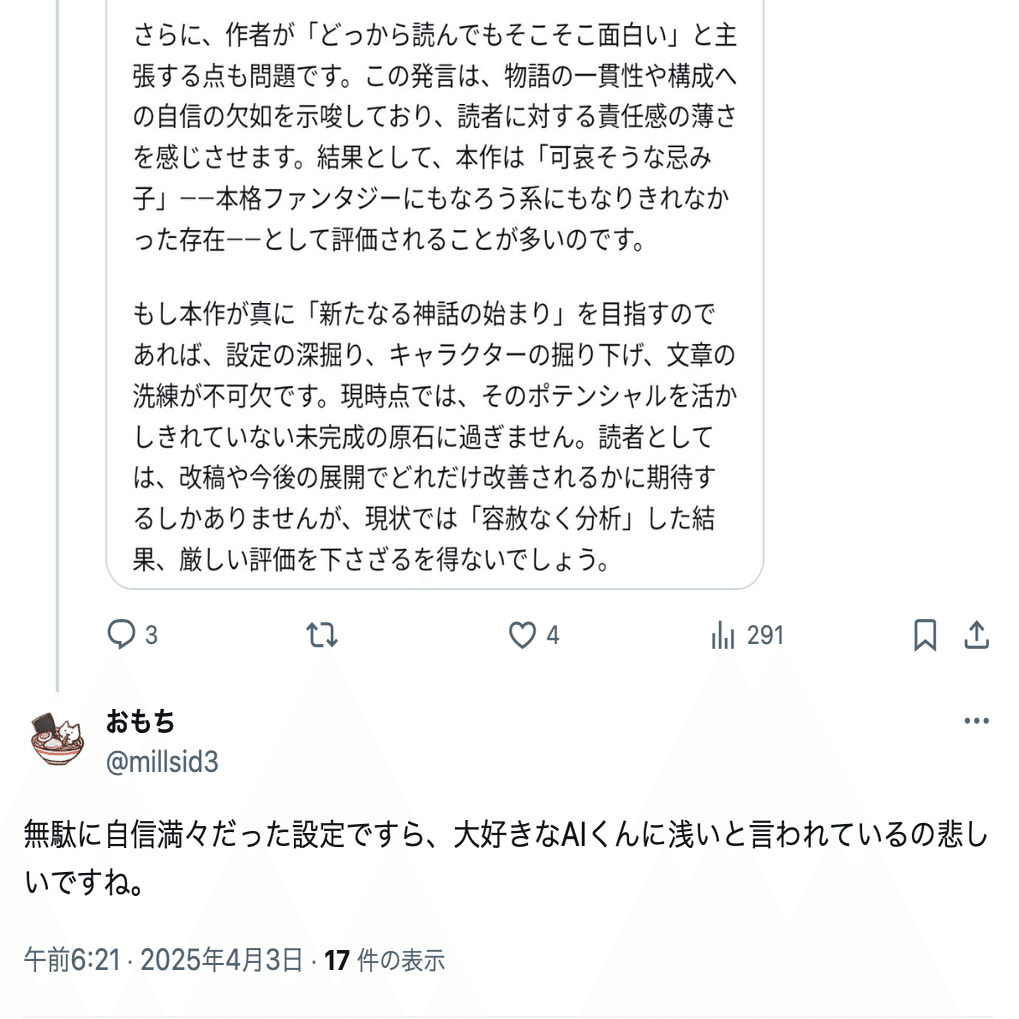
Task: Bookmark the post with the bookmark icon
Action: point(925,635)
